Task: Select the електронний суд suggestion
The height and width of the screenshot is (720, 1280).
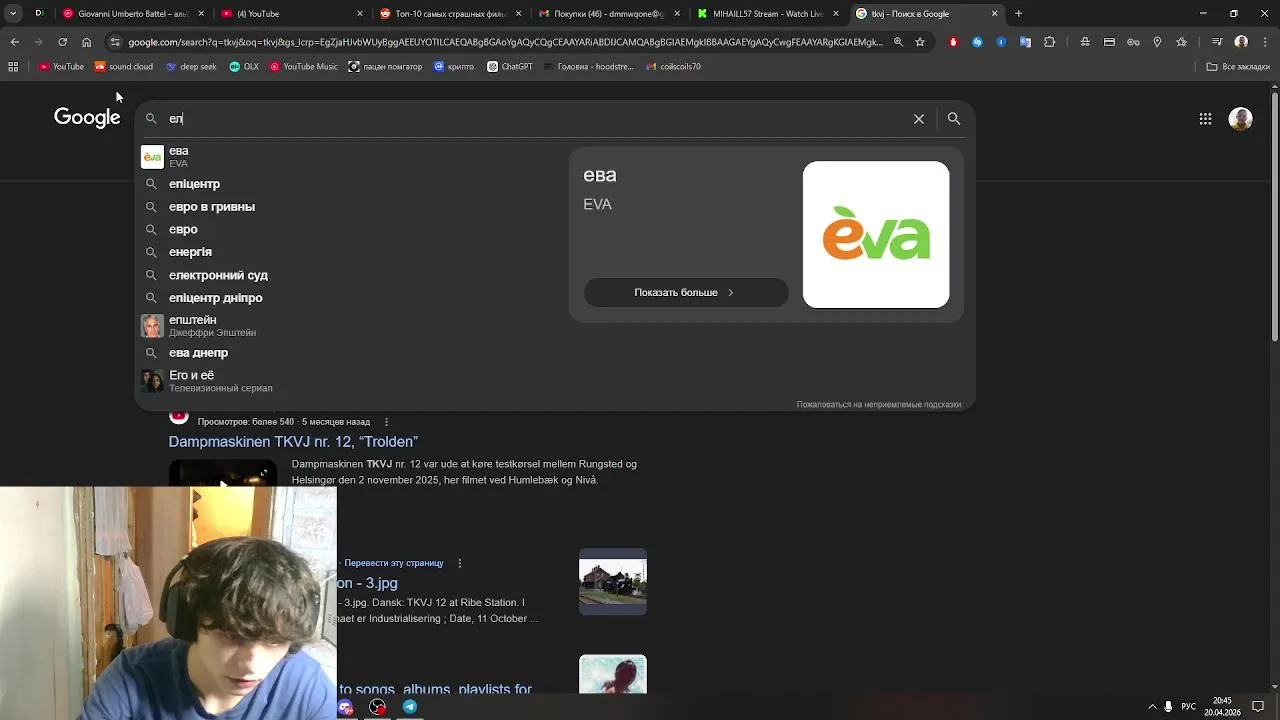Action: (350, 275)
